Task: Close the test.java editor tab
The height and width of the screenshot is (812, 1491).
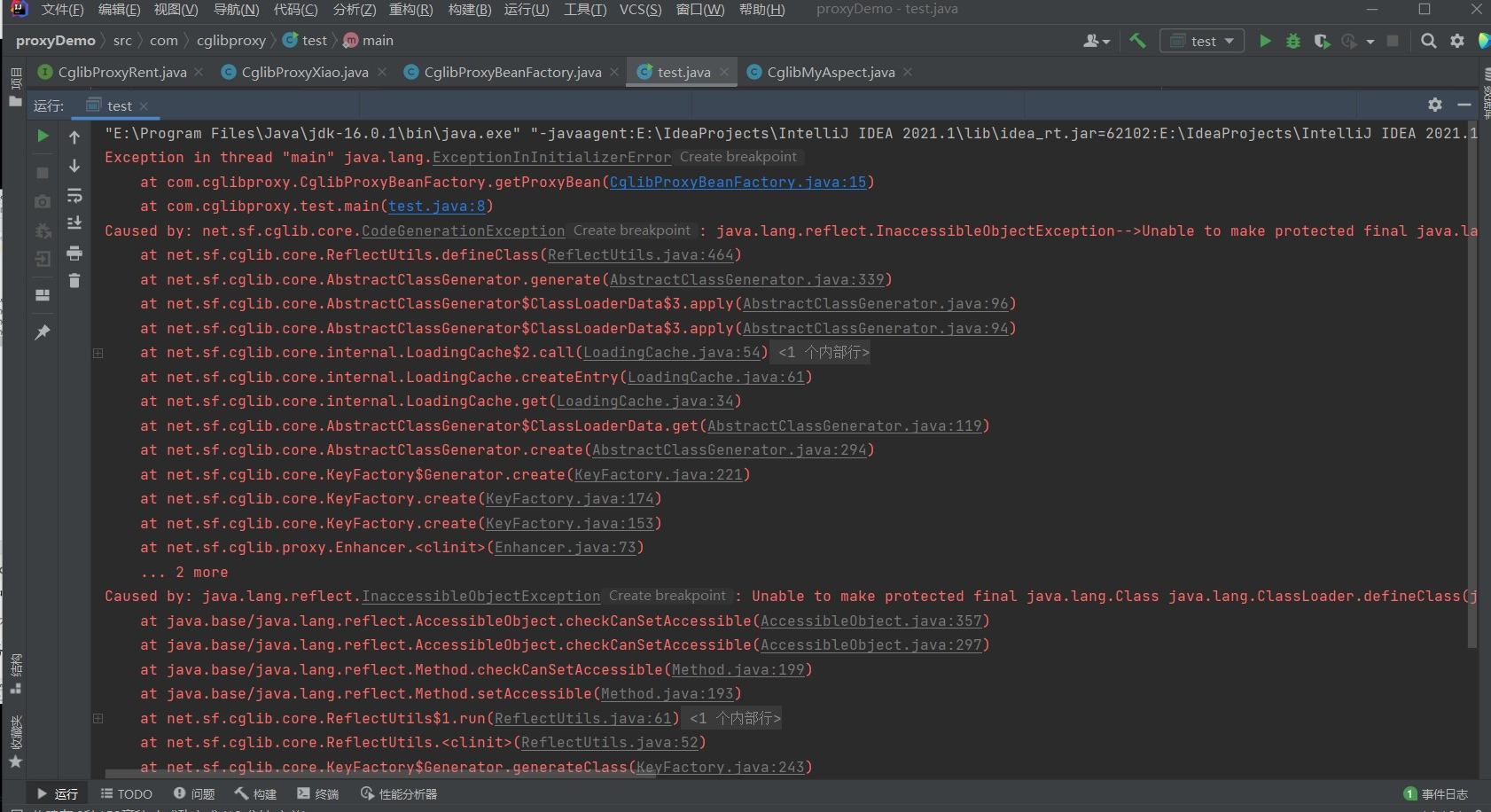Action: pos(724,72)
